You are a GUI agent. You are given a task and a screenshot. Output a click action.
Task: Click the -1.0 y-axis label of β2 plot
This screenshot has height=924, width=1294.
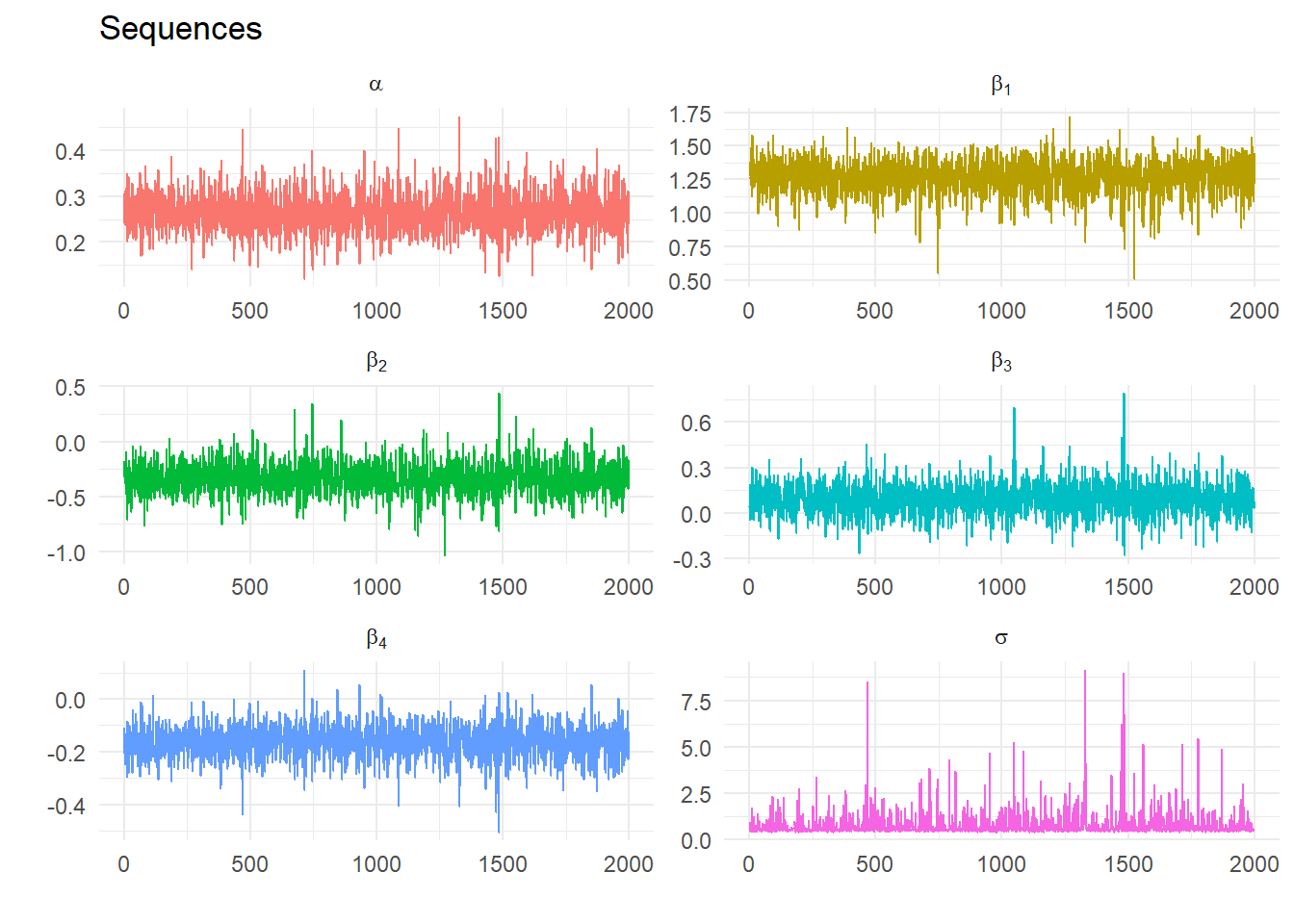[66, 553]
